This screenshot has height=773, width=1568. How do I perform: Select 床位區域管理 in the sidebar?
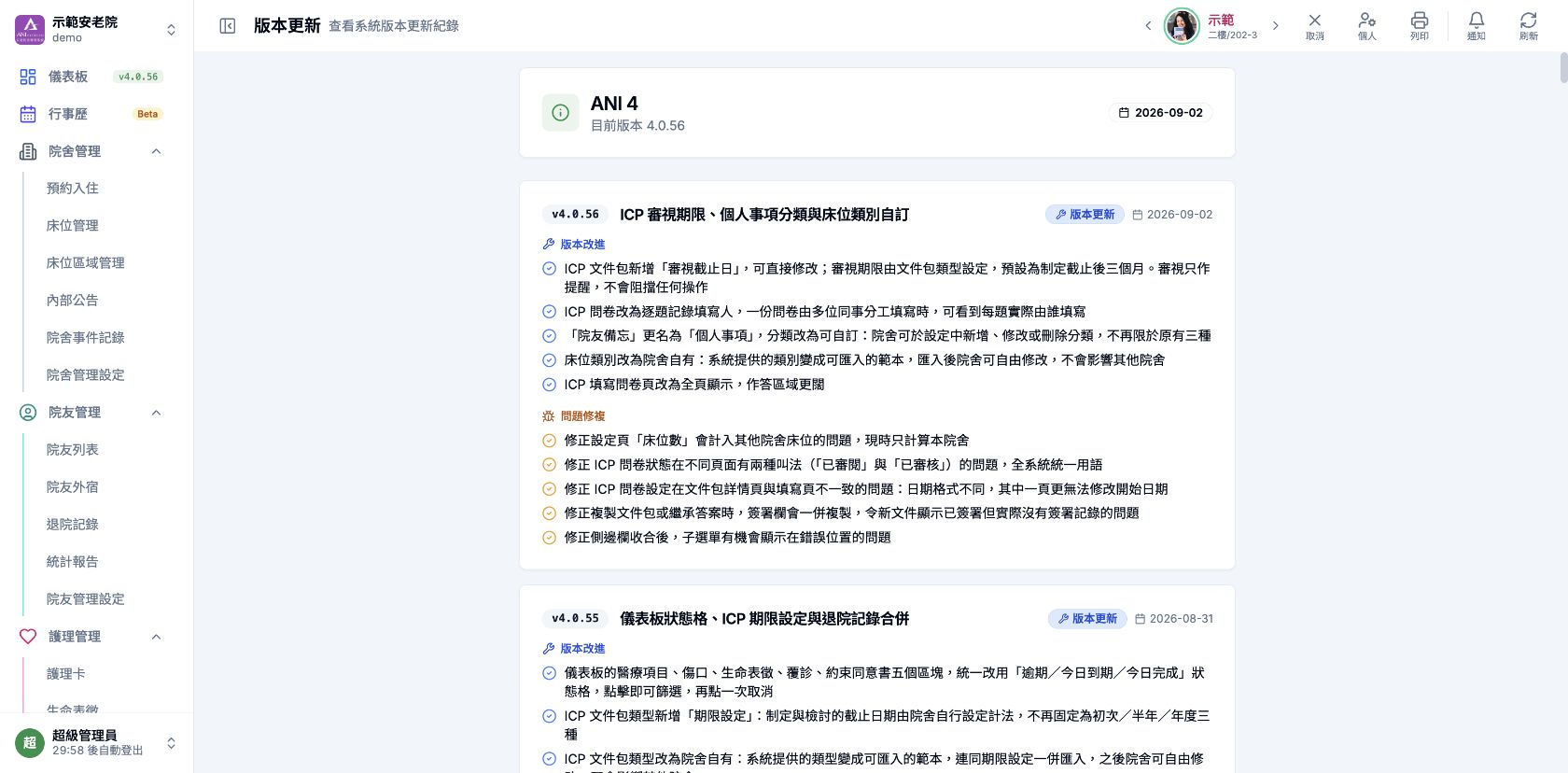(x=86, y=263)
